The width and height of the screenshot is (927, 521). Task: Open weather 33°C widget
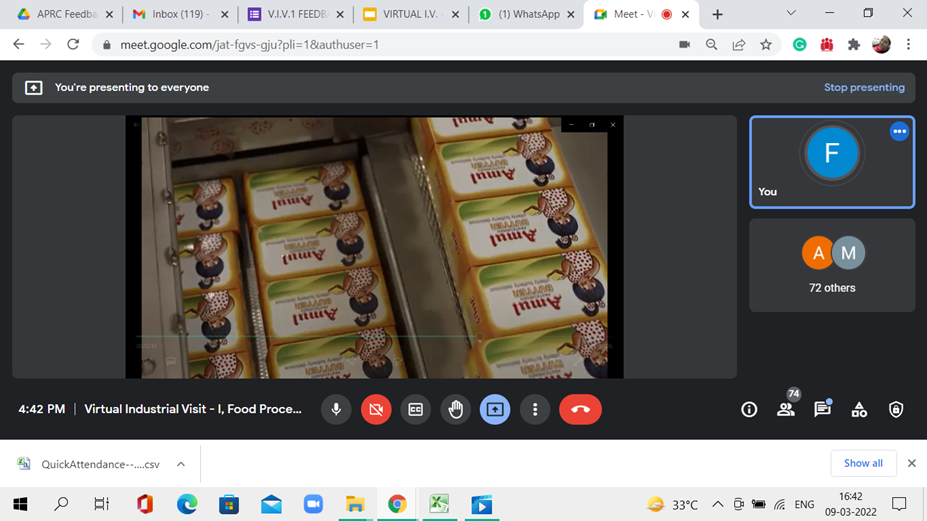(672, 504)
